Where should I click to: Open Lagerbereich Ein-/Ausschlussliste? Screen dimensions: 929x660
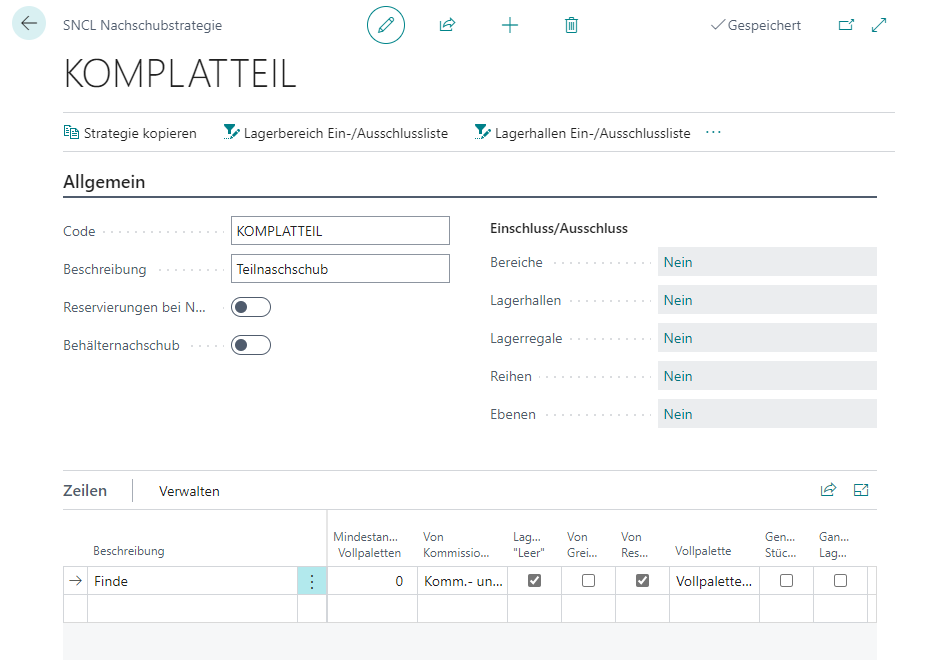[335, 133]
